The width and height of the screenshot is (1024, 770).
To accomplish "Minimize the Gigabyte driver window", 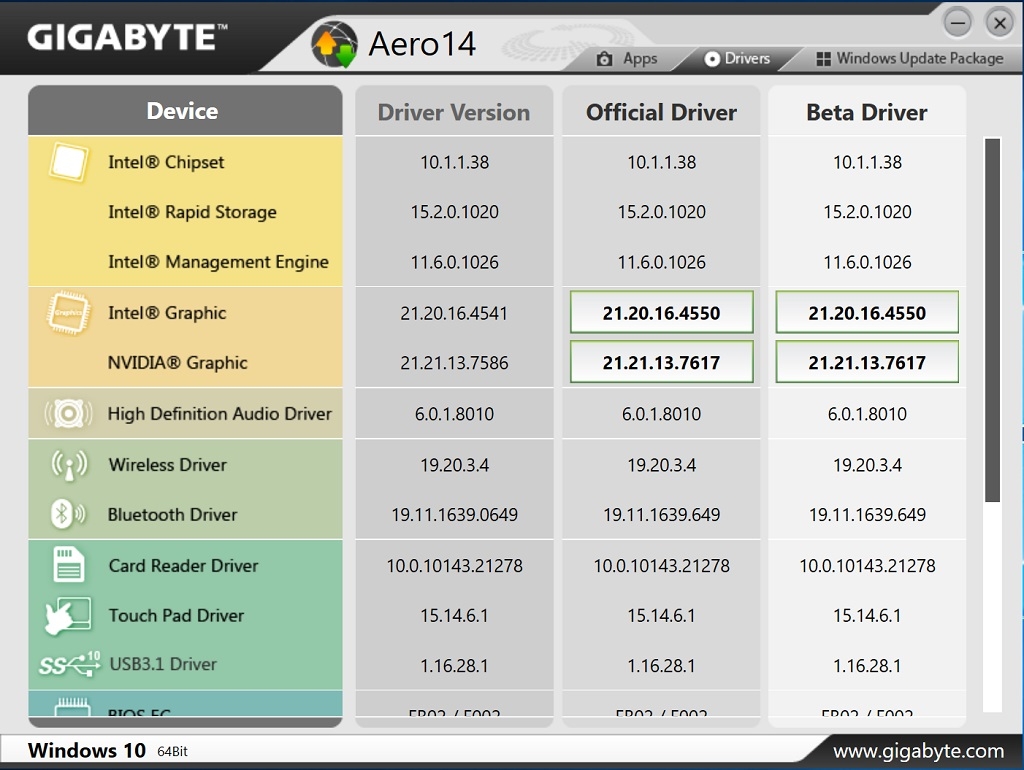I will click(x=958, y=24).
